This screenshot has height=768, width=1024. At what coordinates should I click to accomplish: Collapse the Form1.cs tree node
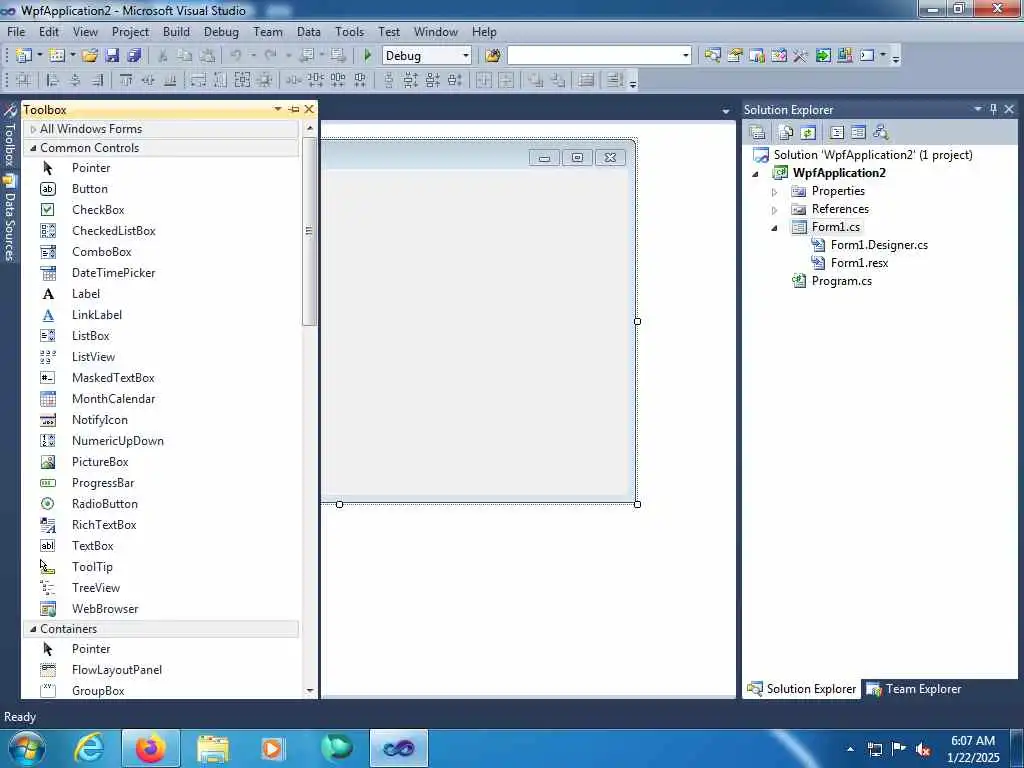click(775, 228)
